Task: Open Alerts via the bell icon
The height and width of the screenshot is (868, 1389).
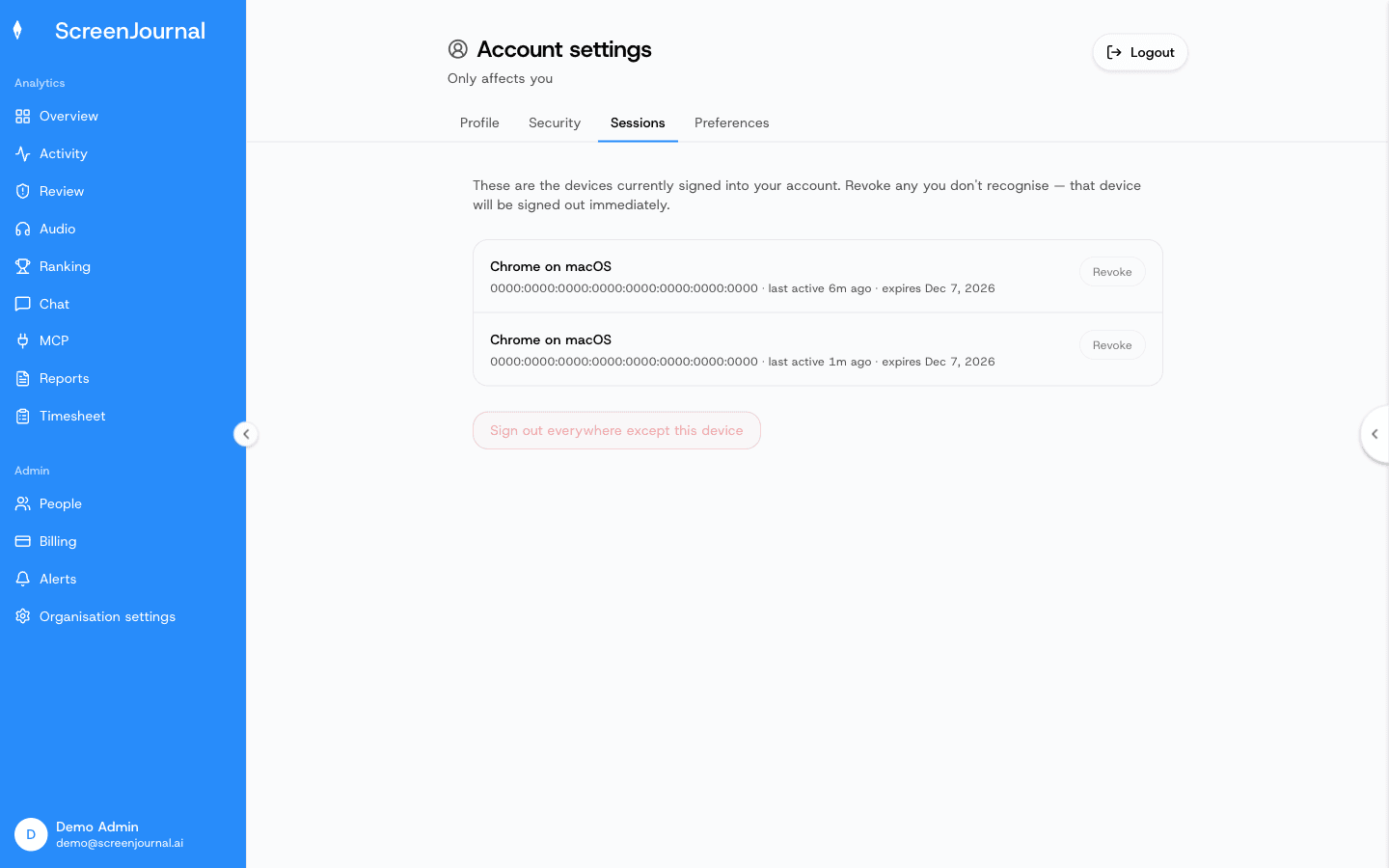Action: click(x=23, y=580)
